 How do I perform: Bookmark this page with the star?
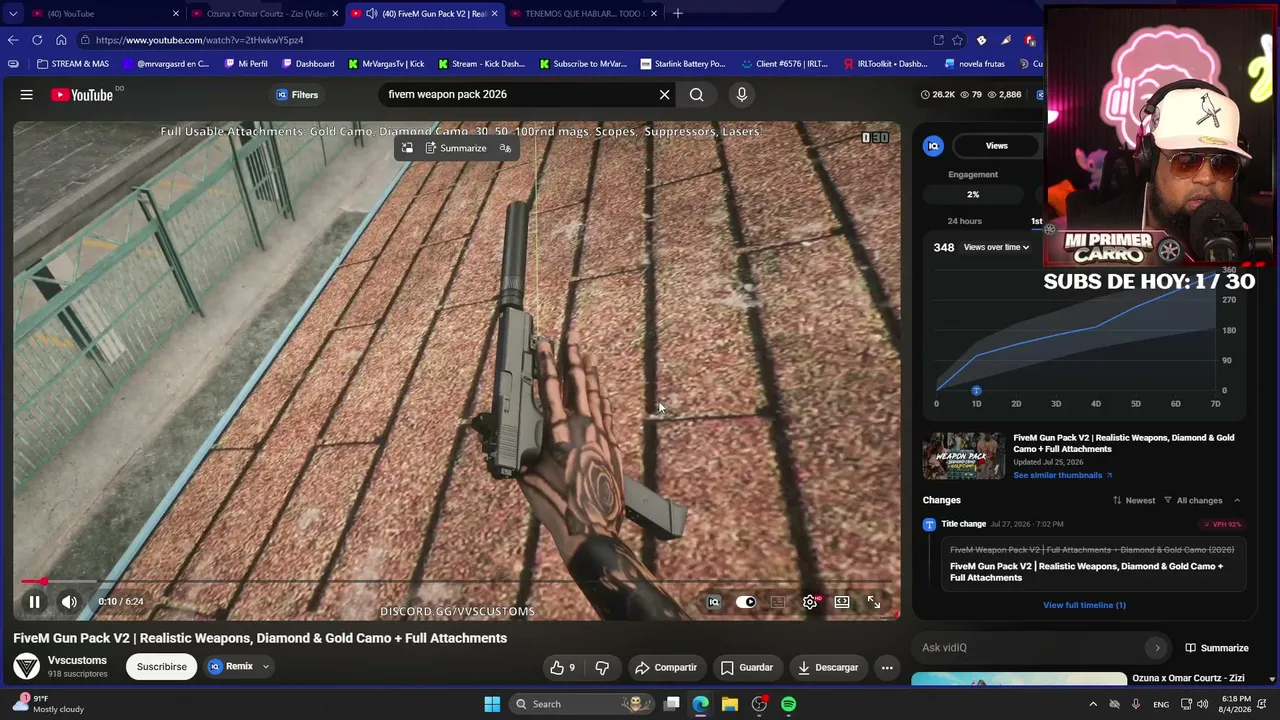pyautogui.click(x=958, y=40)
